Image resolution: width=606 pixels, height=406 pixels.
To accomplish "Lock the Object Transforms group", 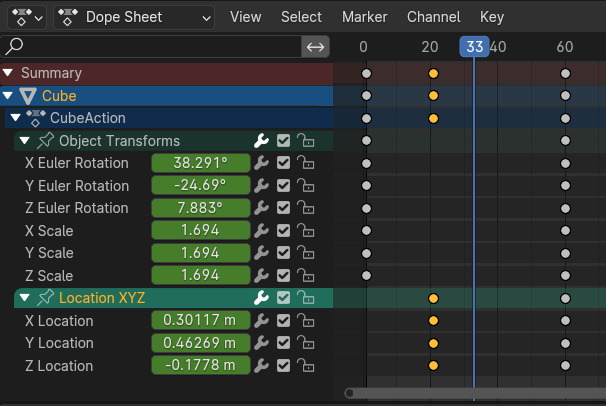I will point(305,141).
